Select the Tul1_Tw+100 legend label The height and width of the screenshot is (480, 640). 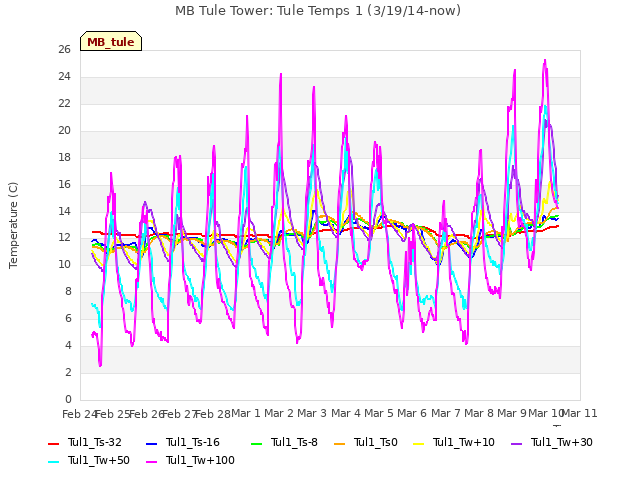point(200,460)
